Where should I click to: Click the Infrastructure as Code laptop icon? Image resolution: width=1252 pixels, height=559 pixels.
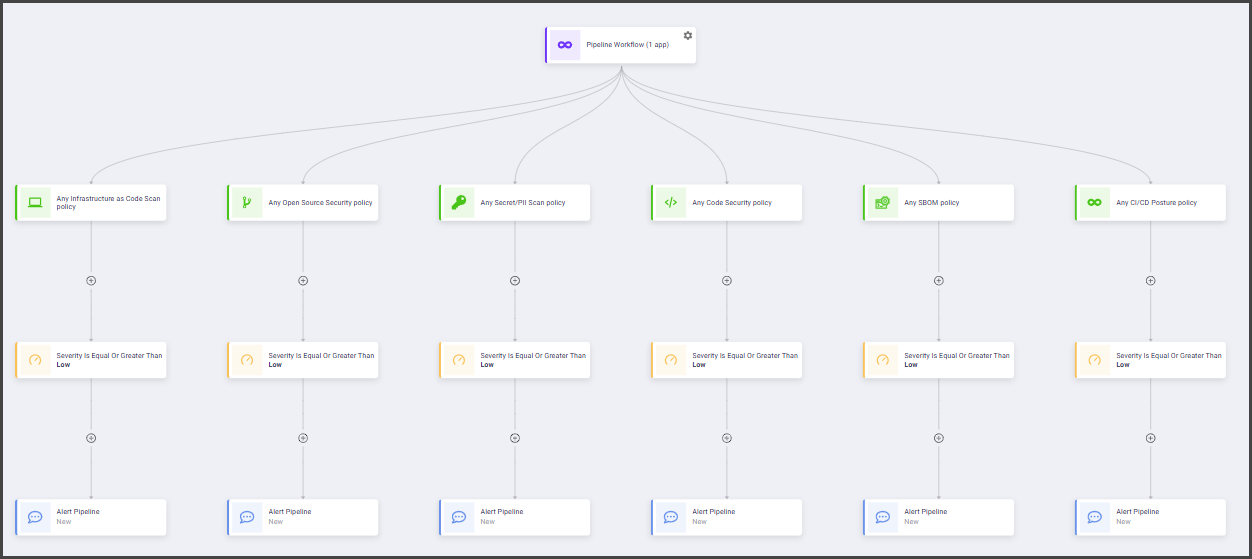point(35,202)
